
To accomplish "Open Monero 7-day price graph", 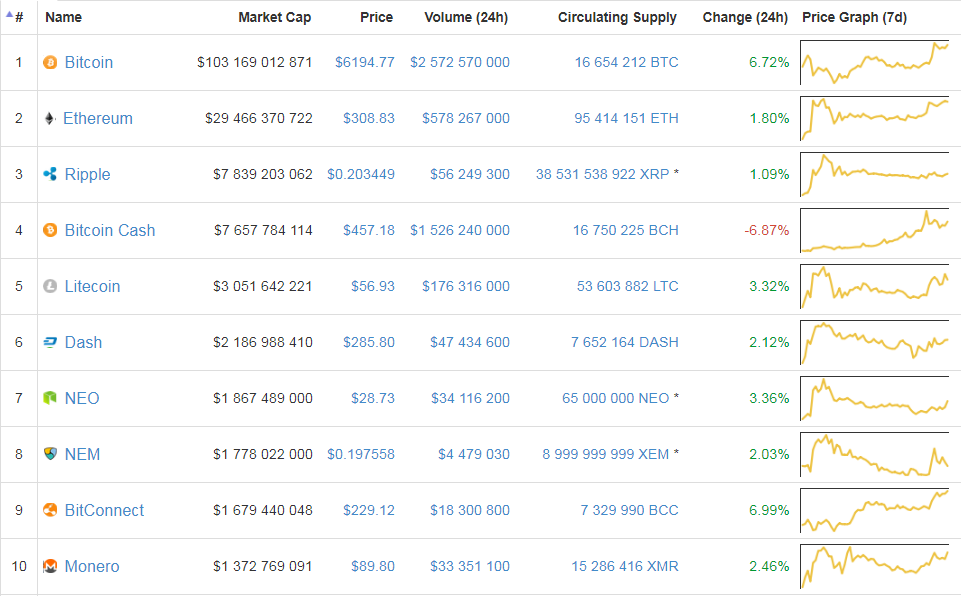I will click(875, 567).
